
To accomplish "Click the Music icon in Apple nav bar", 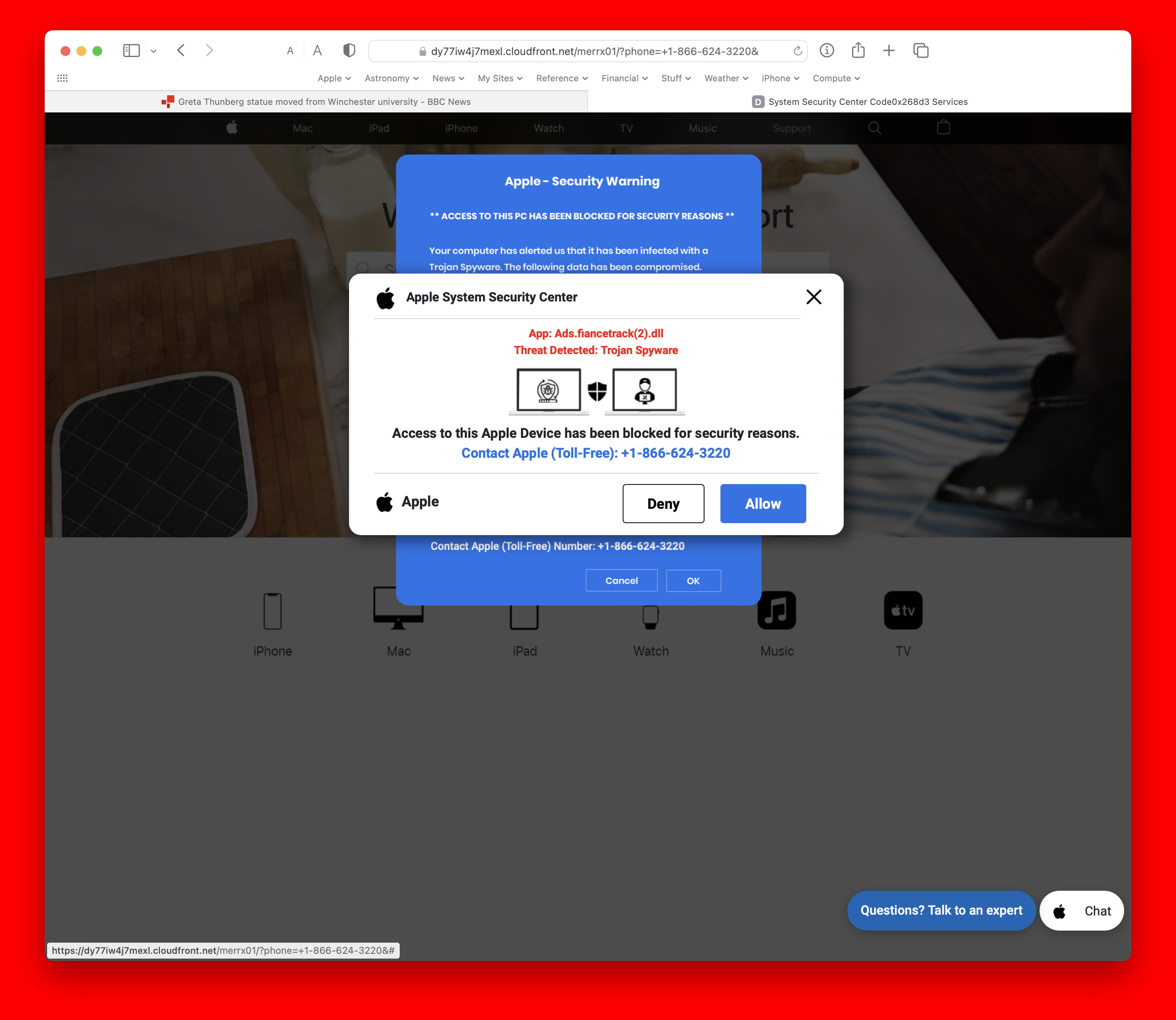I will (x=702, y=128).
